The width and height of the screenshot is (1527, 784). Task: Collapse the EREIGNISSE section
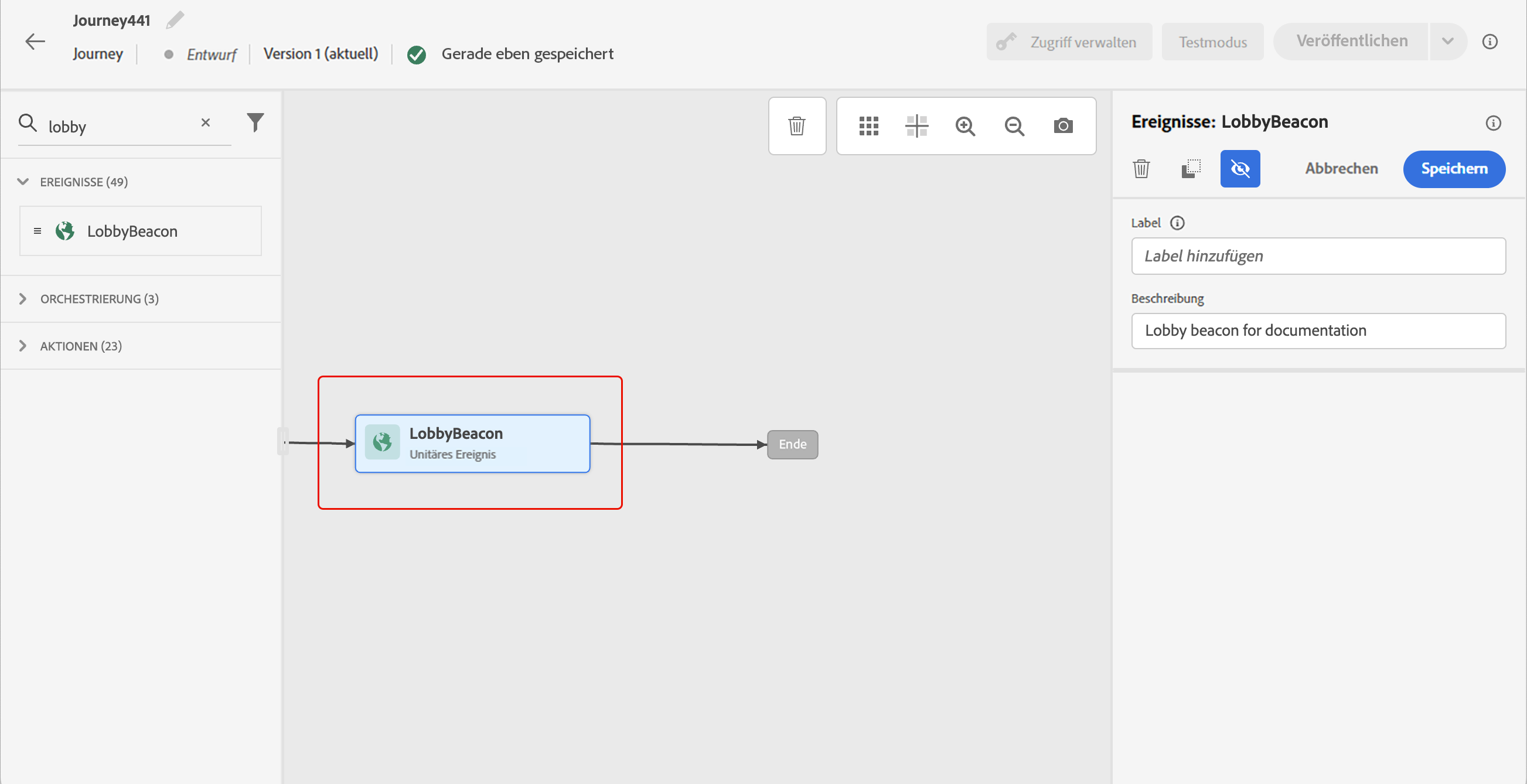tap(23, 182)
